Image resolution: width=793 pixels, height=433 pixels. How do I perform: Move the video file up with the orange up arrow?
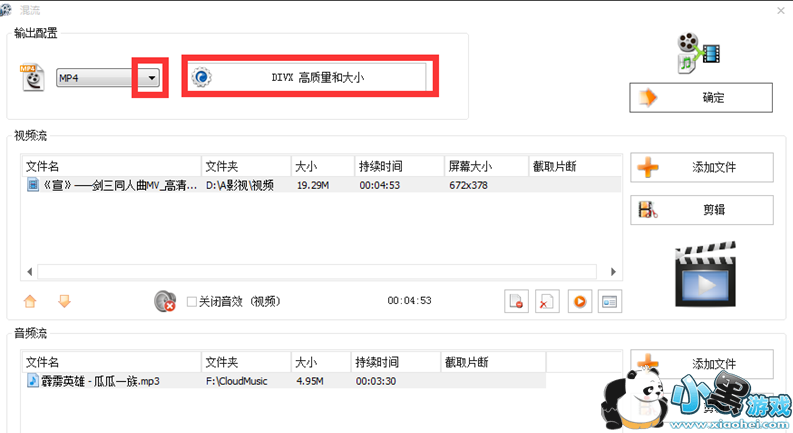30,301
